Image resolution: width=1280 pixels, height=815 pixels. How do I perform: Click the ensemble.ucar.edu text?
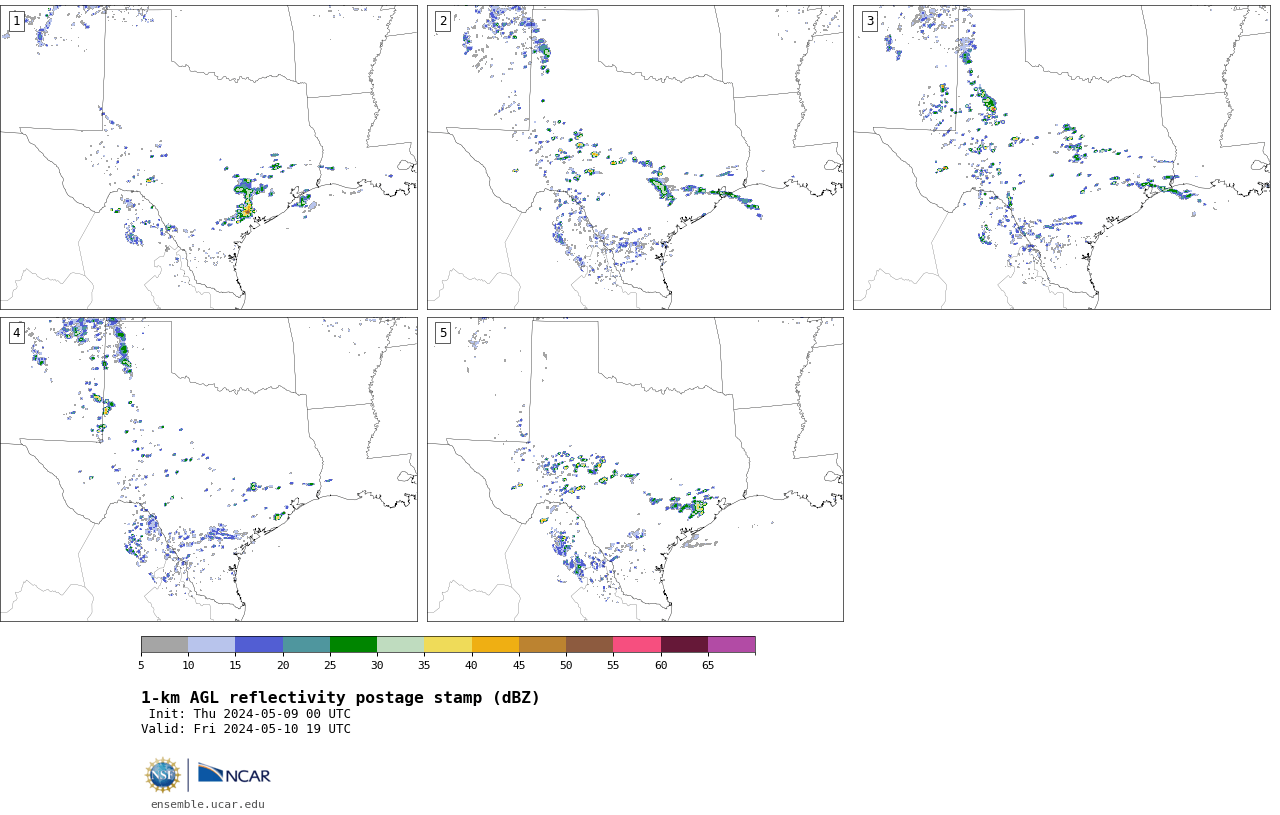click(208, 804)
